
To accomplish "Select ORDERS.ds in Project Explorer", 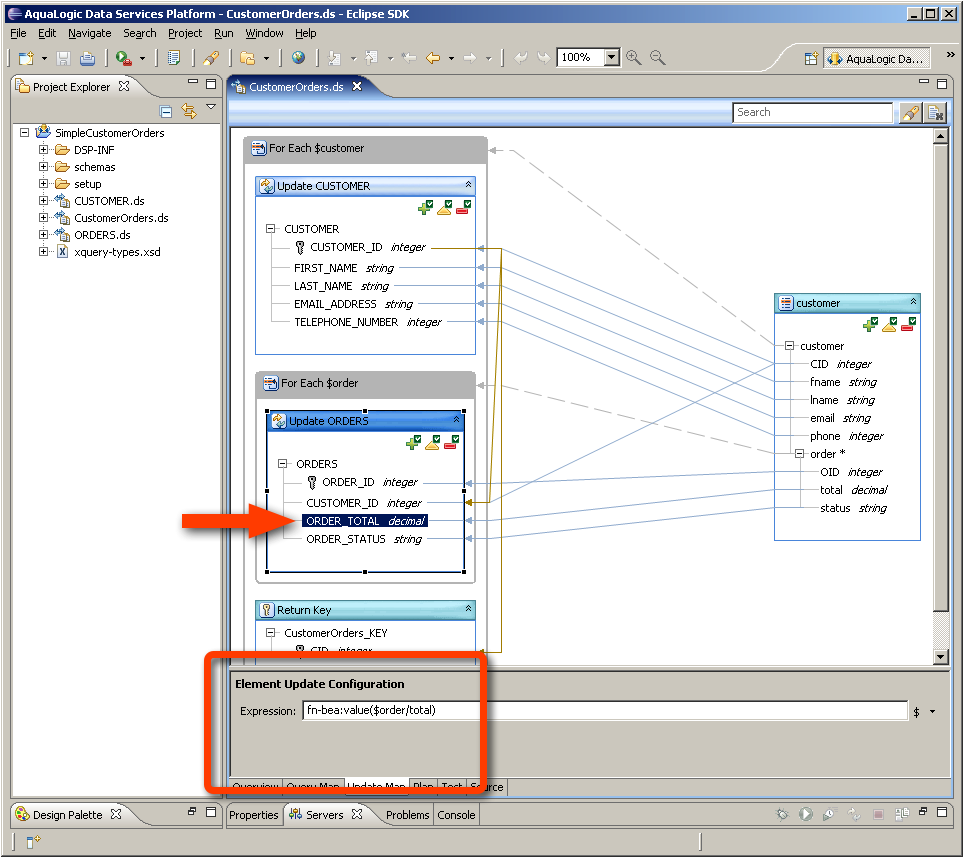I will click(x=102, y=235).
